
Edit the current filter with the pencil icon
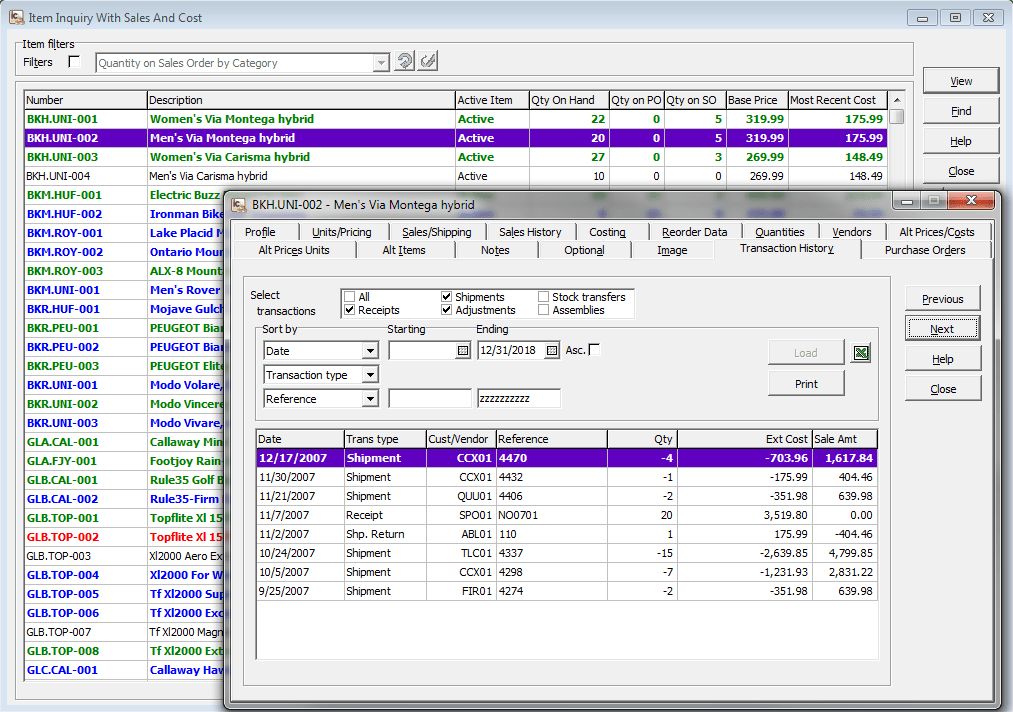427,60
